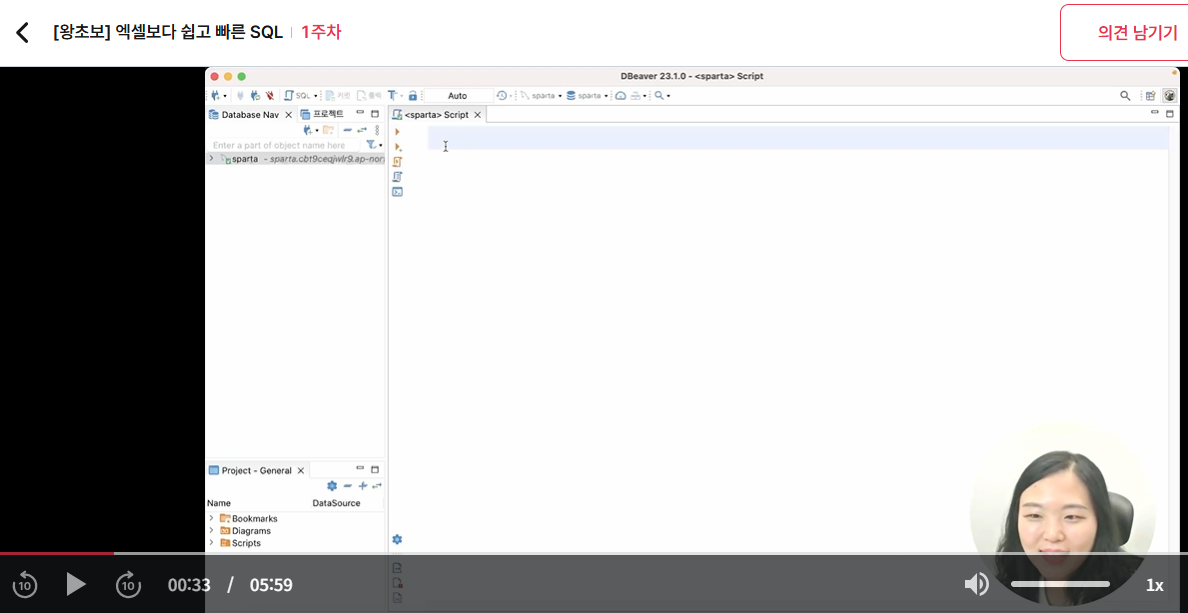The image size is (1188, 613).
Task: Click the editor gutter gear settings icon
Action: tap(397, 540)
